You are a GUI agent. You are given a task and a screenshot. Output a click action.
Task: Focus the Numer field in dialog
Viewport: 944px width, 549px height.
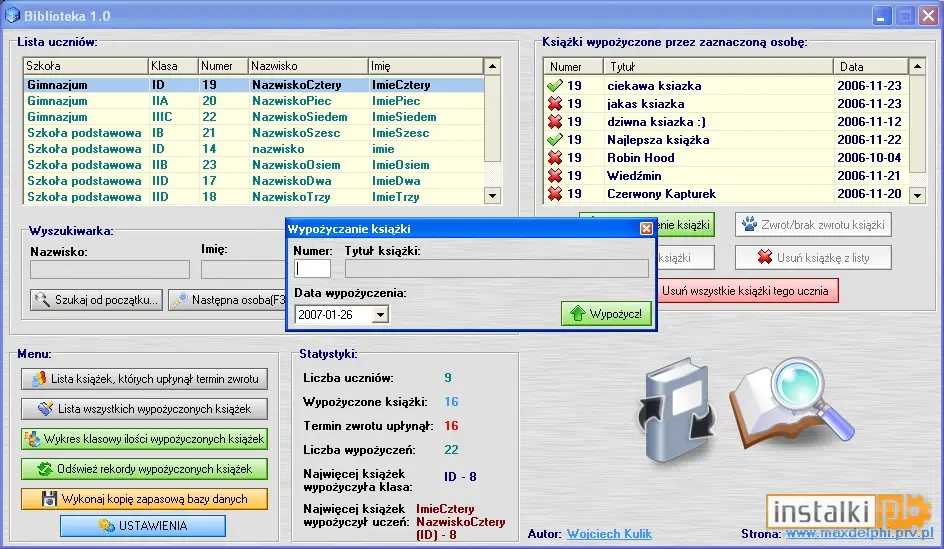pos(312,268)
